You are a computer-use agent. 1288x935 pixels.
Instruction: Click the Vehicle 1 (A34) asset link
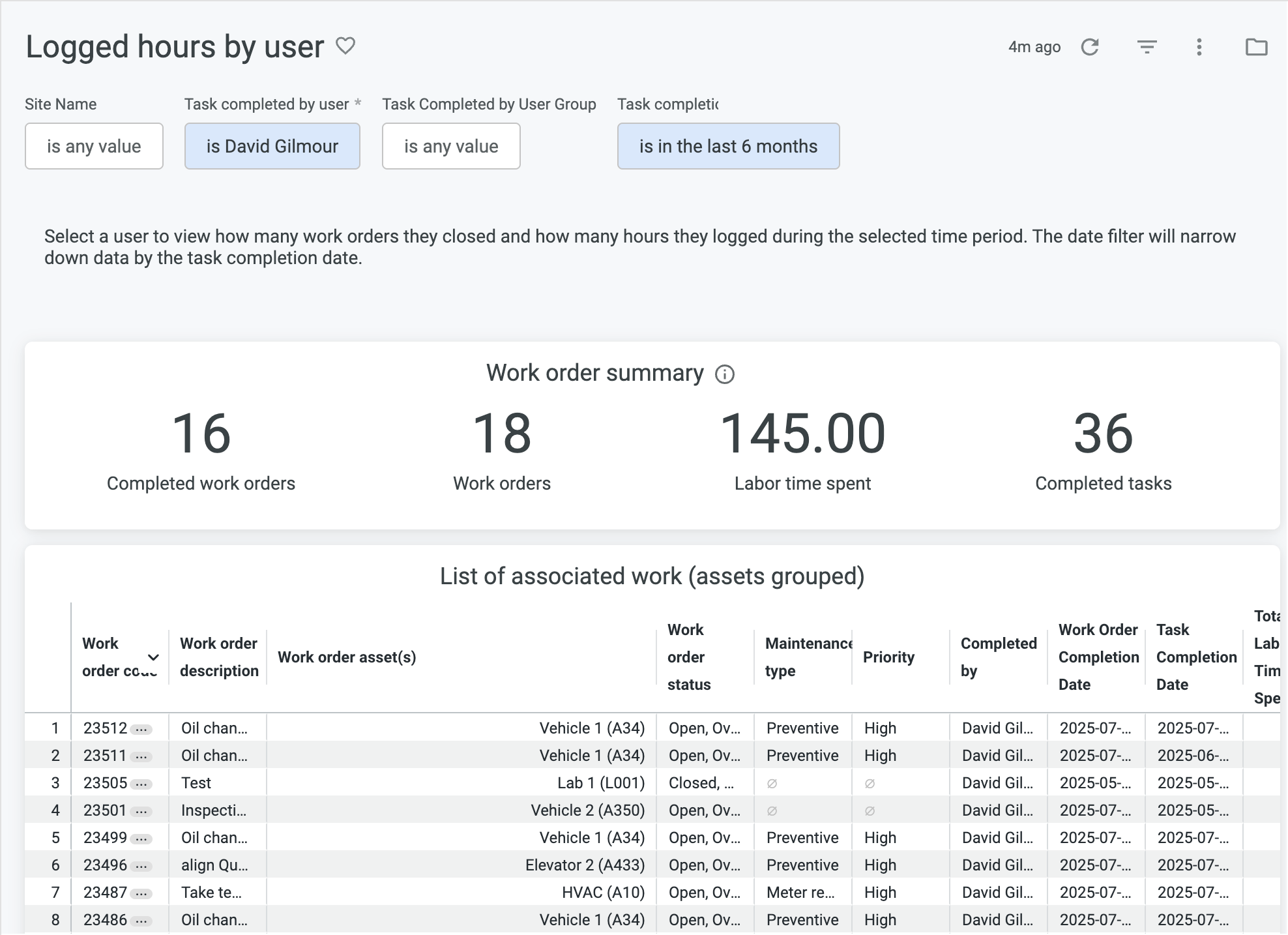click(x=591, y=728)
